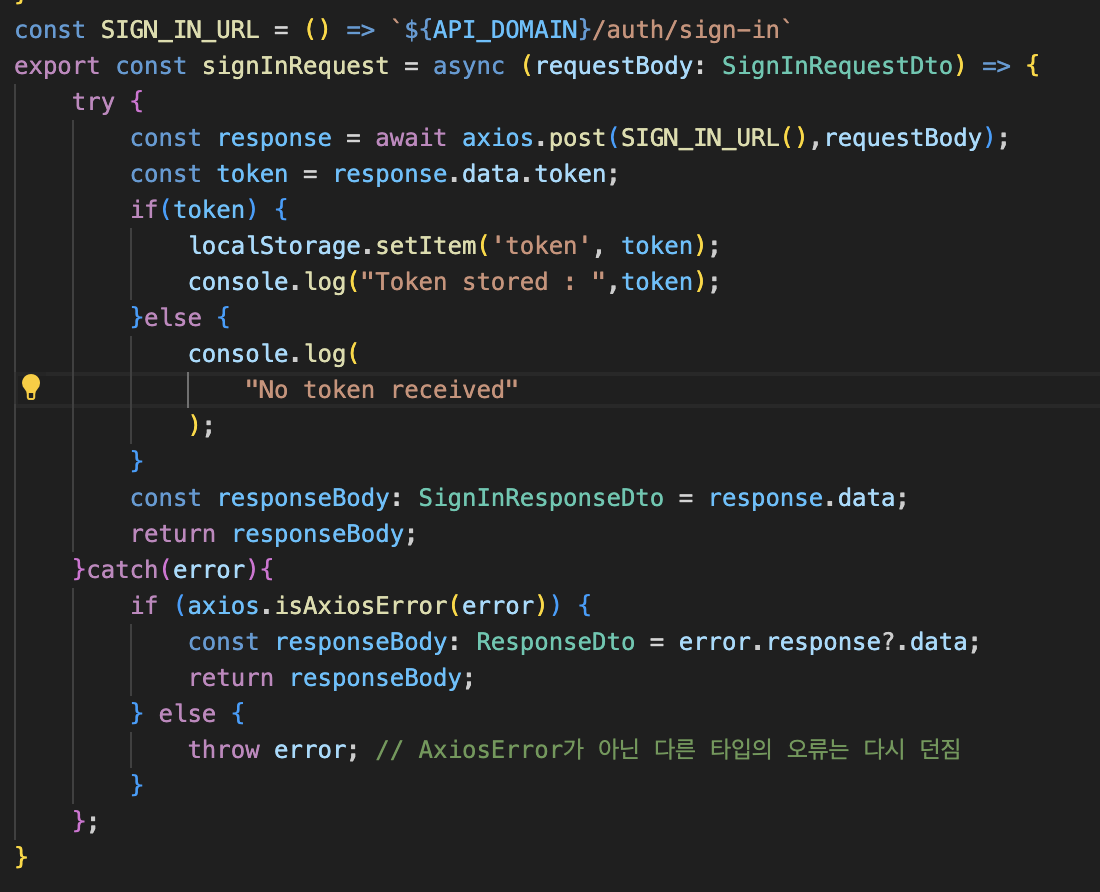This screenshot has width=1100, height=892.
Task: Click the 'throw' keyword
Action: 224,750
